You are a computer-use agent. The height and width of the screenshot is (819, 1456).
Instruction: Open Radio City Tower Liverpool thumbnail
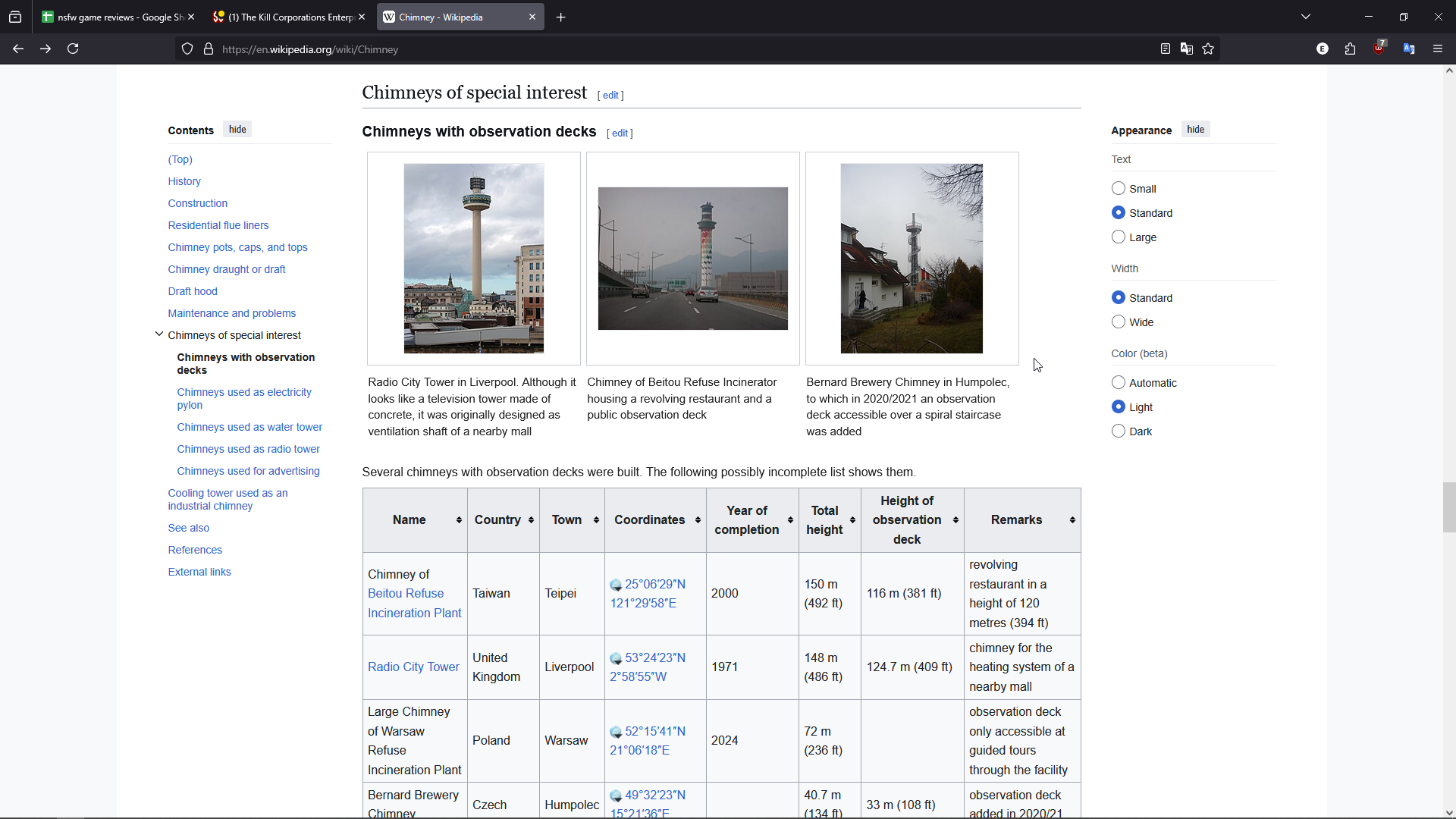473,259
